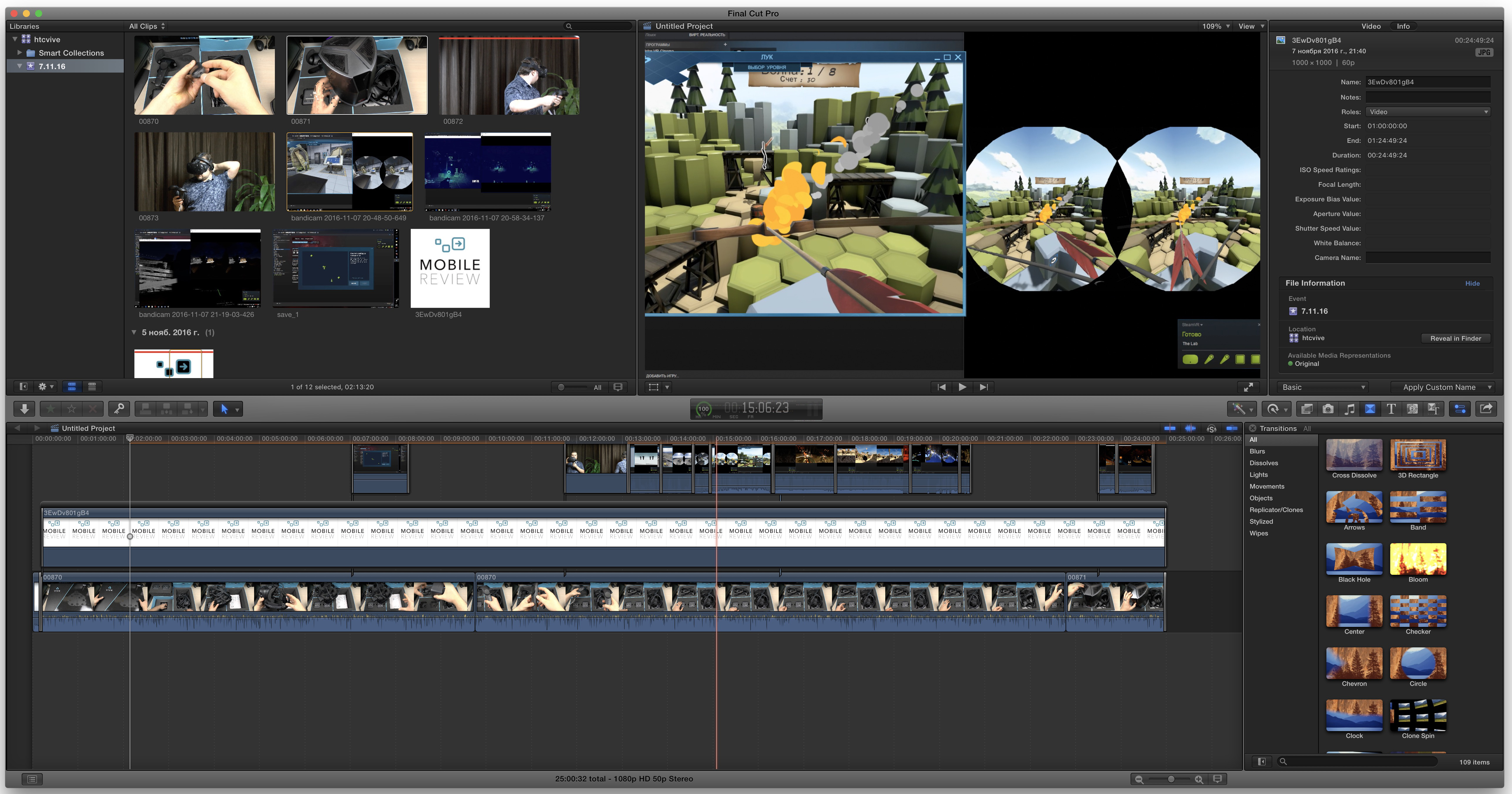The width and height of the screenshot is (1512, 794).
Task: Collapse the 5 нояб. 2016 group
Action: point(134,332)
